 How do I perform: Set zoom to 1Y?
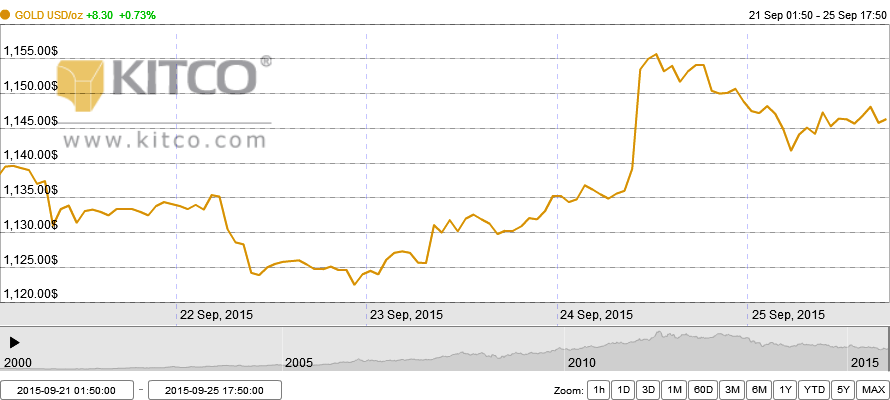point(785,390)
